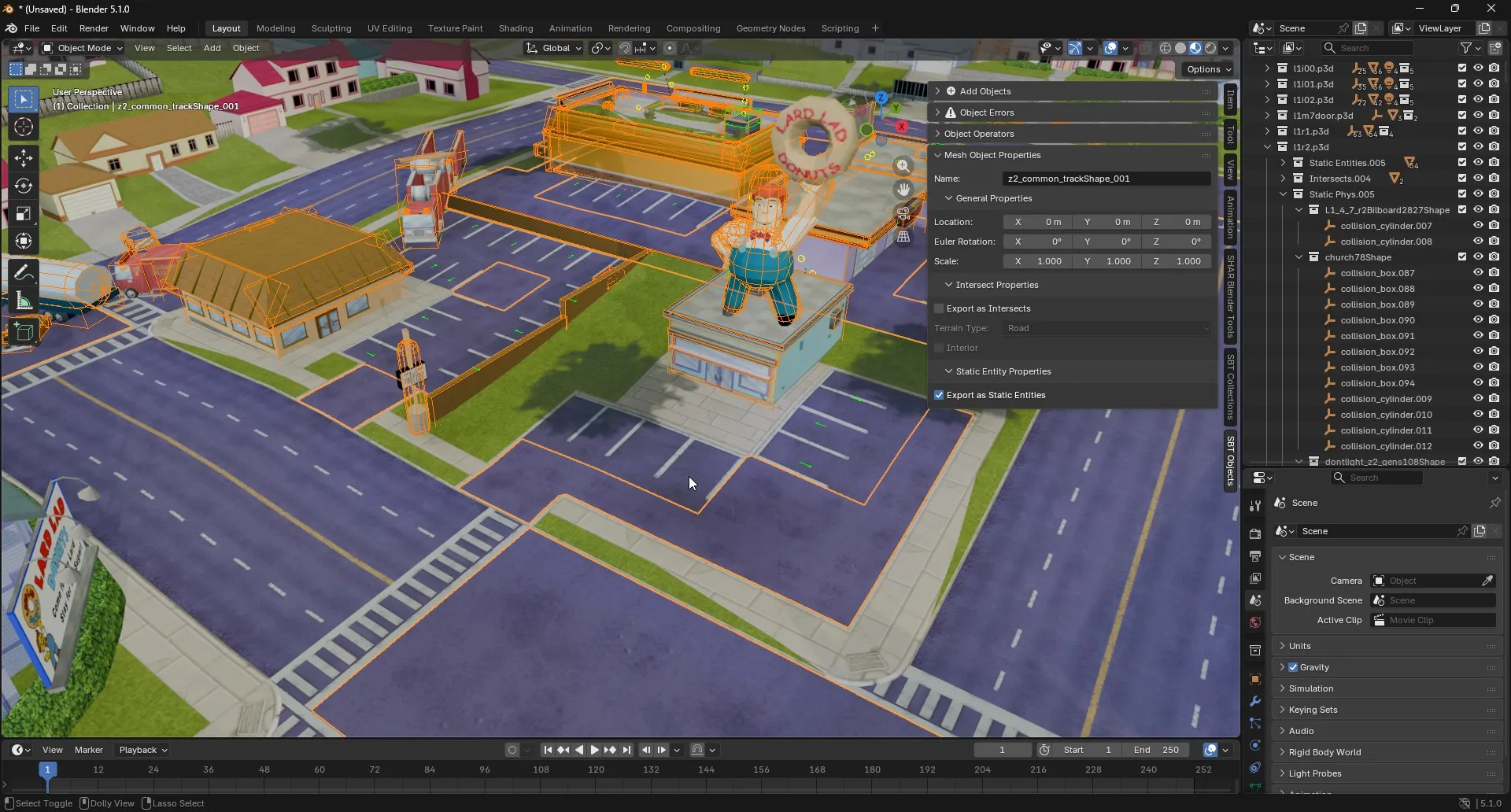1511x812 pixels.
Task: Open the Edit menu
Action: click(x=59, y=28)
